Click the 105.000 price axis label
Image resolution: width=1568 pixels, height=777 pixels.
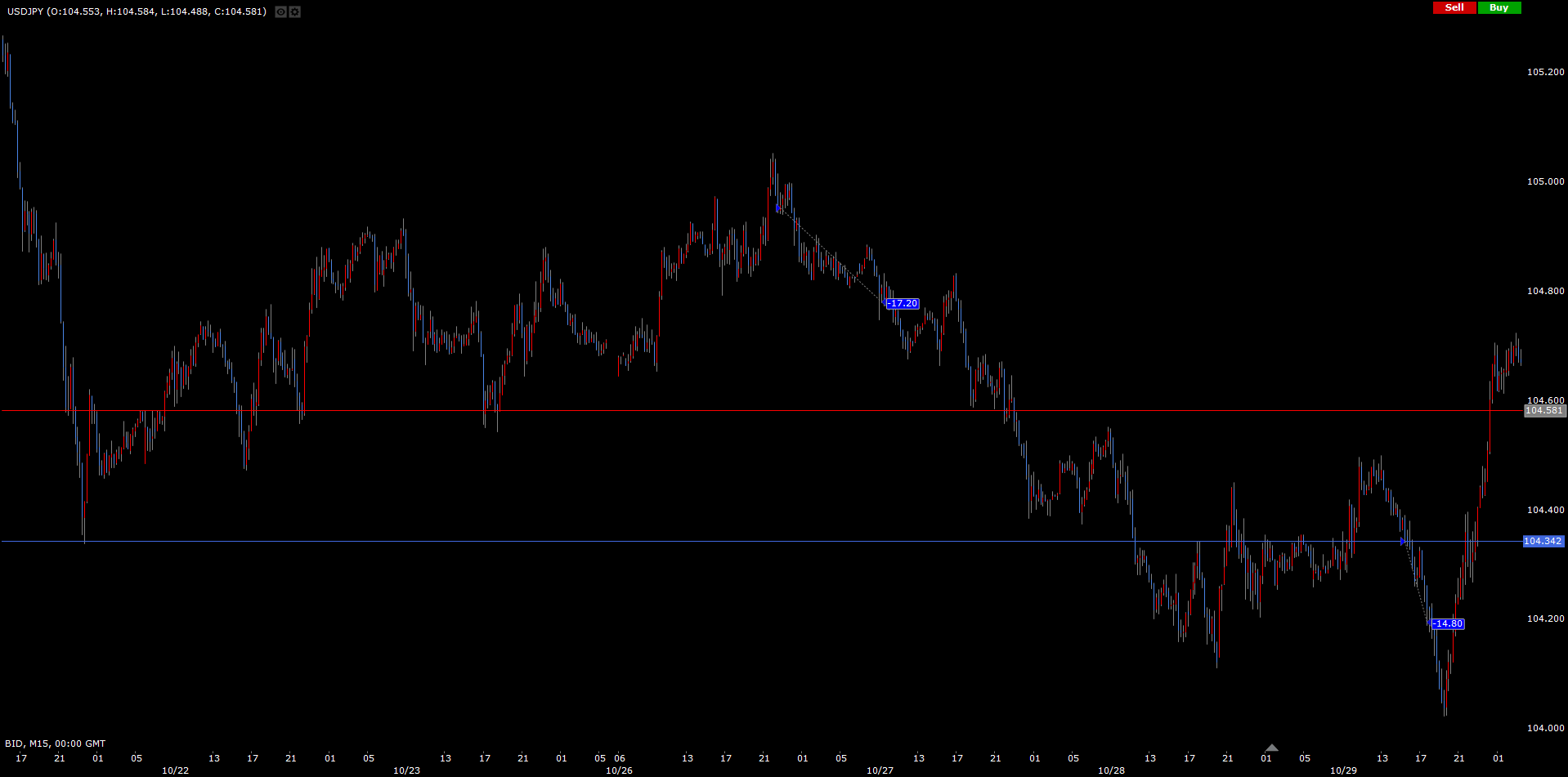(1545, 181)
